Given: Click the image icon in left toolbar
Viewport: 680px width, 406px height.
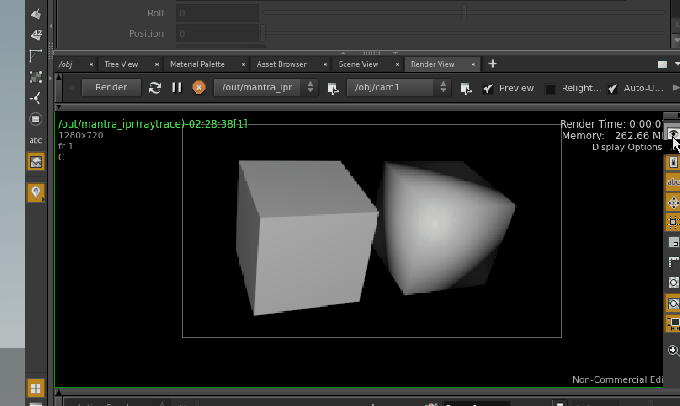Looking at the screenshot, I should [x=36, y=161].
